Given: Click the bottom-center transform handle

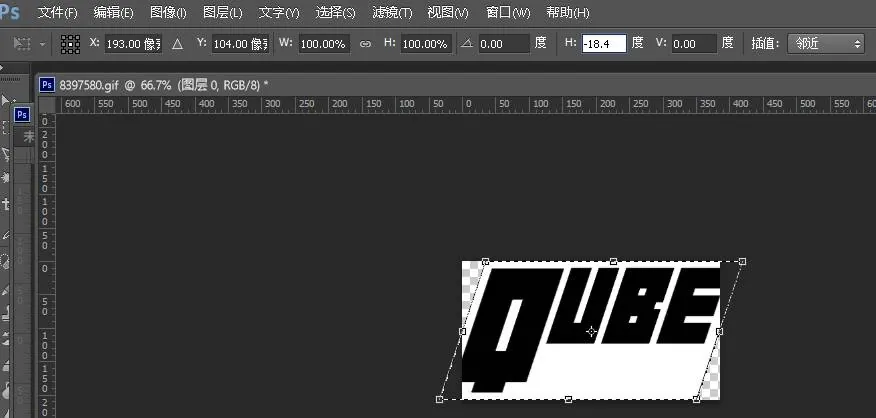Looking at the screenshot, I should 568,399.
